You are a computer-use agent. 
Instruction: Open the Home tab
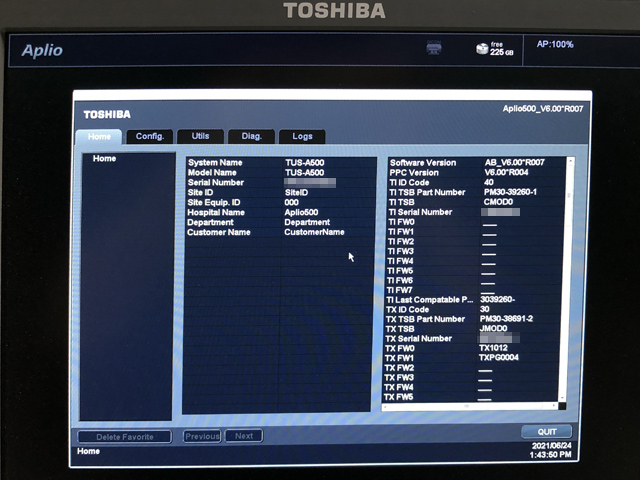[99, 137]
